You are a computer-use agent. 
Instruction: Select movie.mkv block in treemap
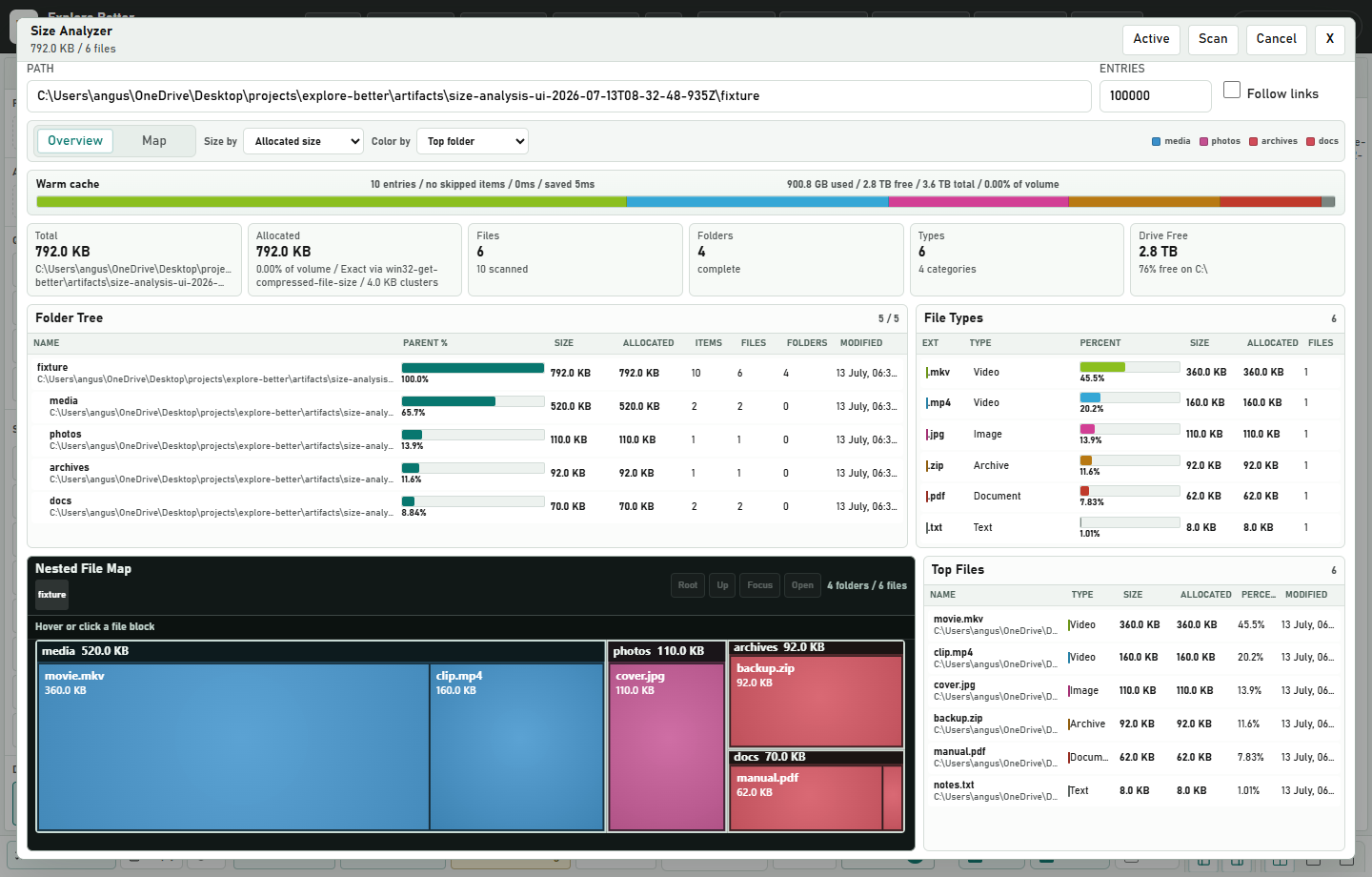[x=233, y=747]
